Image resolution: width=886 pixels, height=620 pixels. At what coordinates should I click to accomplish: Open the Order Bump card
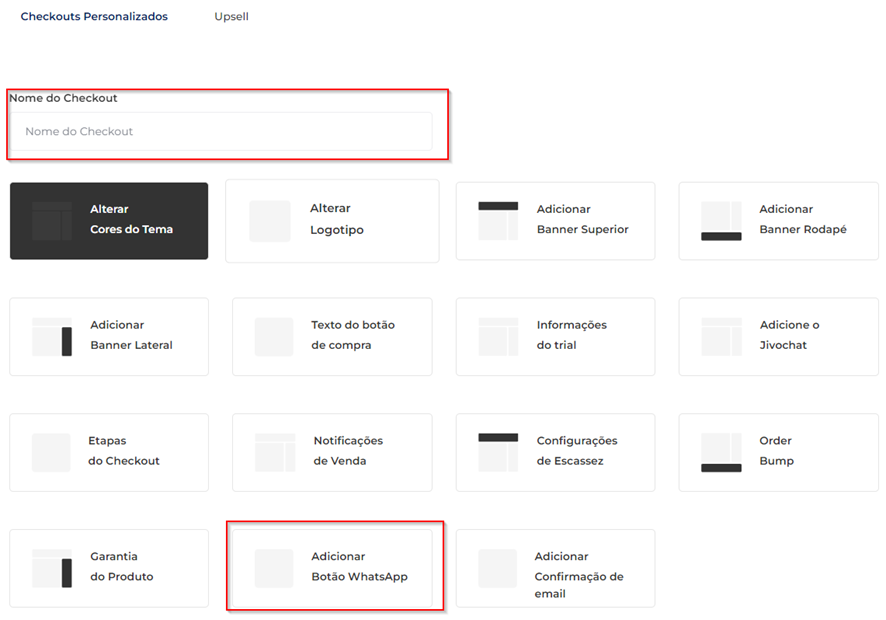(x=779, y=453)
